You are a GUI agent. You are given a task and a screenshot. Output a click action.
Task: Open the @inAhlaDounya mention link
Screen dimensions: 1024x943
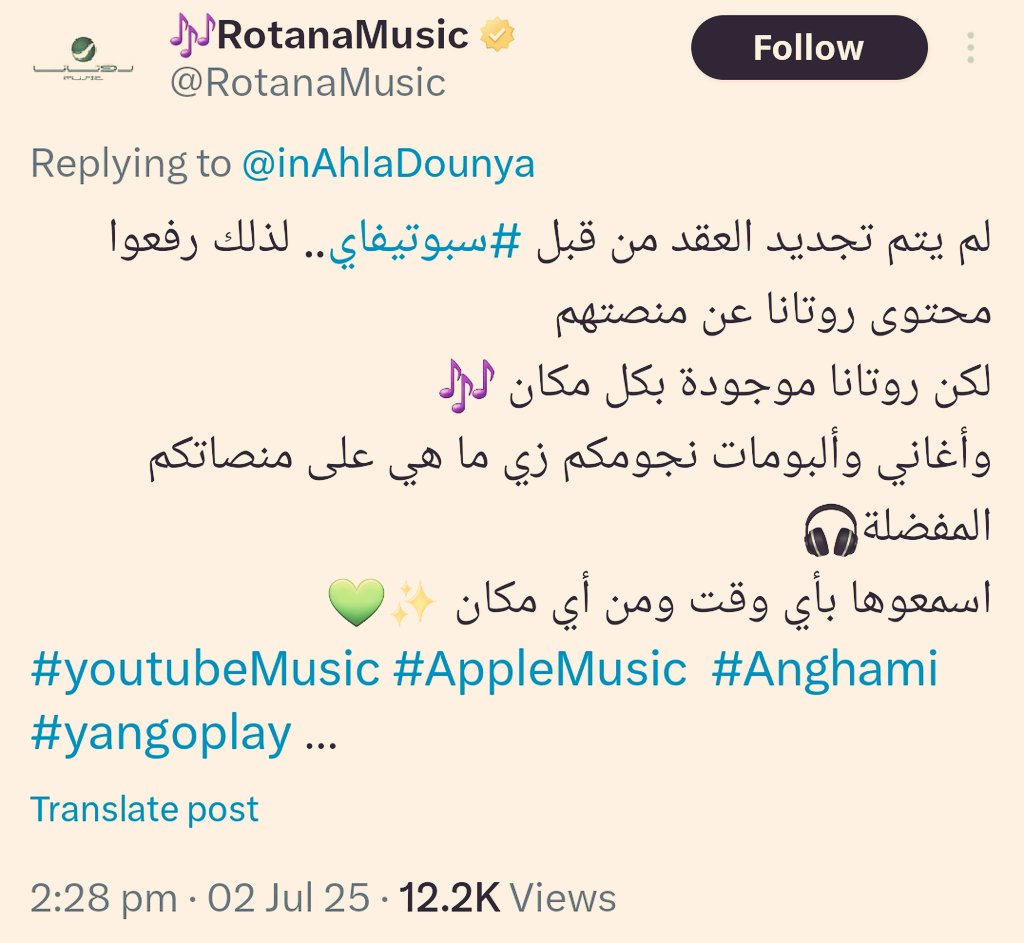pyautogui.click(x=388, y=163)
